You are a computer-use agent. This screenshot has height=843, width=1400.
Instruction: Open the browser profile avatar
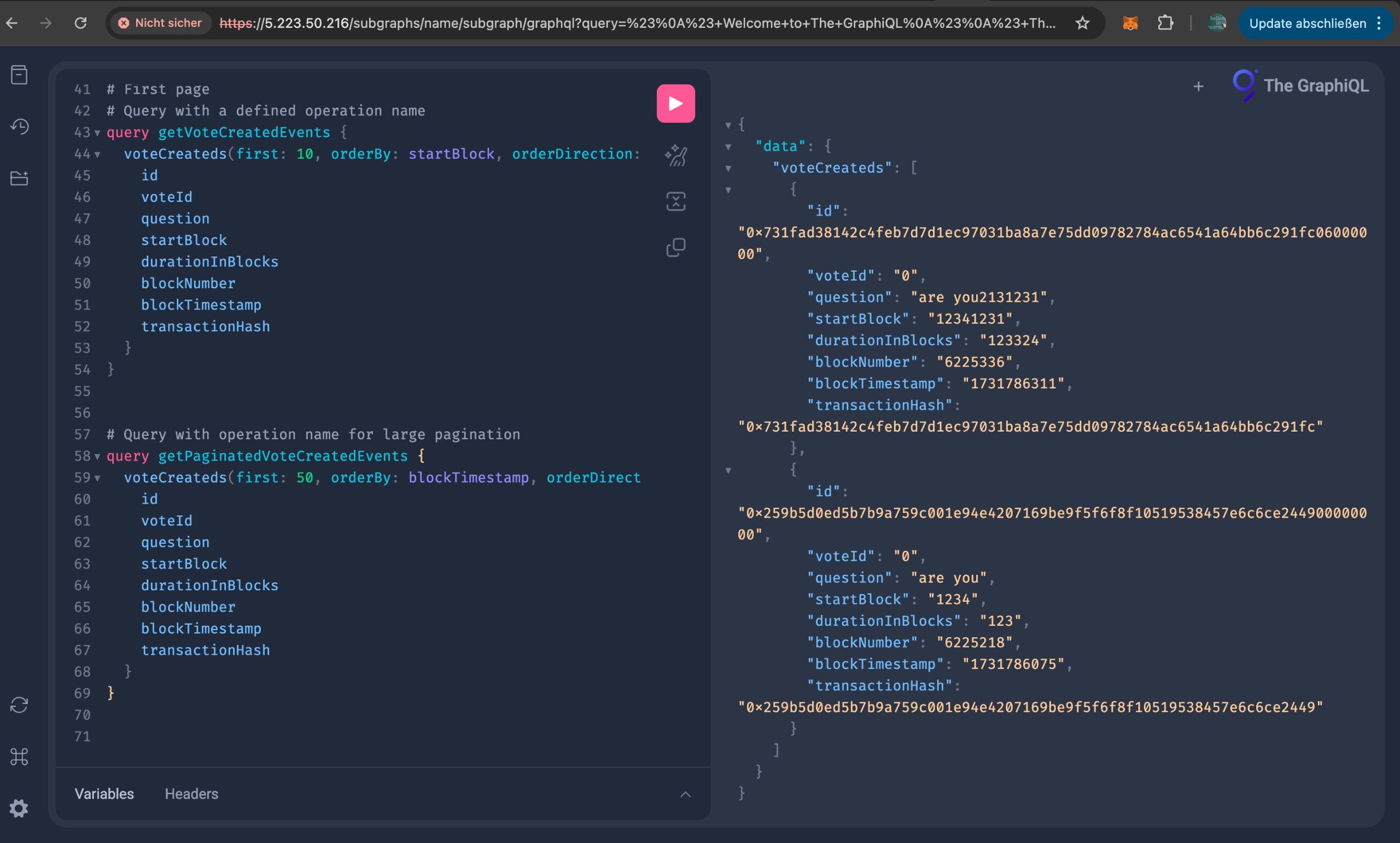pyautogui.click(x=1217, y=24)
